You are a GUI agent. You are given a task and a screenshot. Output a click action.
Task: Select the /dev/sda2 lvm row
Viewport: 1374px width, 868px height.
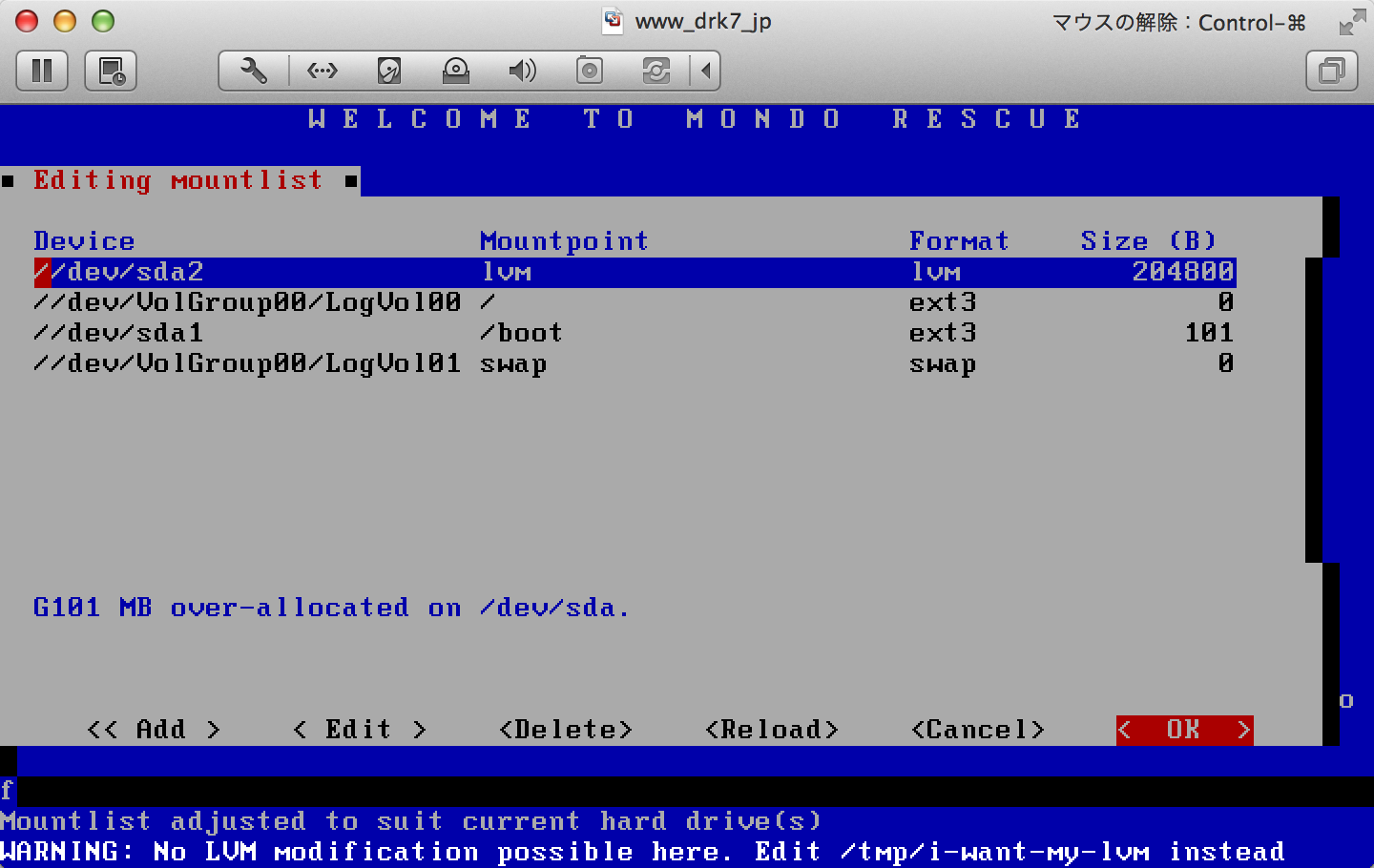635,272
